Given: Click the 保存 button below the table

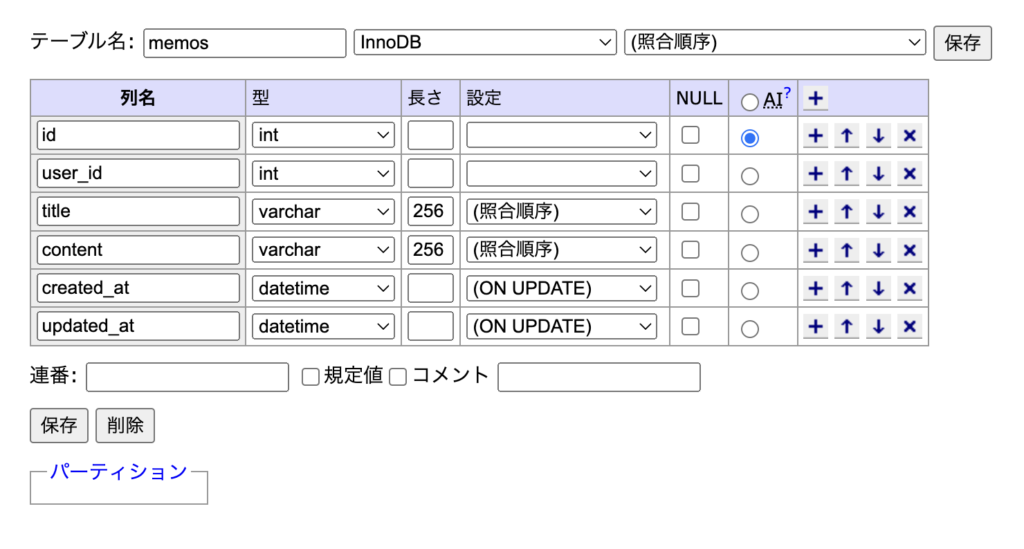Looking at the screenshot, I should (x=59, y=426).
